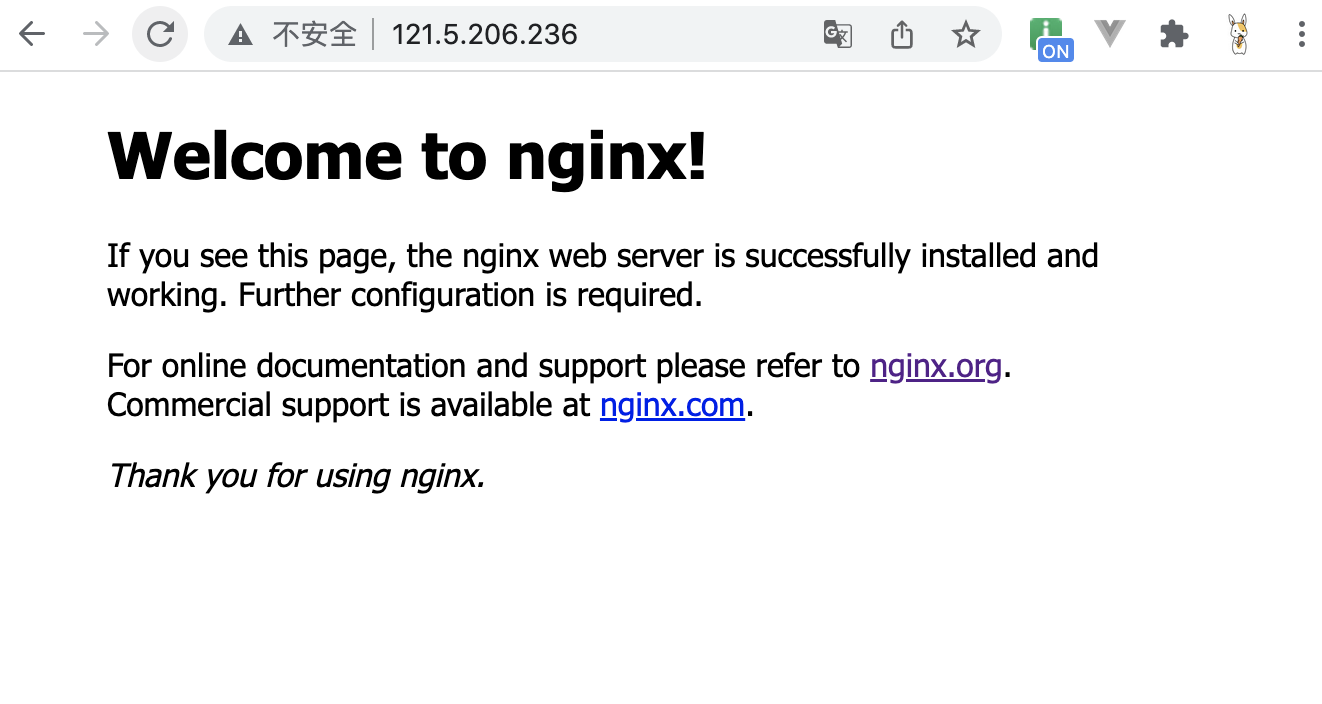Reload the current page
1322x704 pixels.
pyautogui.click(x=160, y=35)
